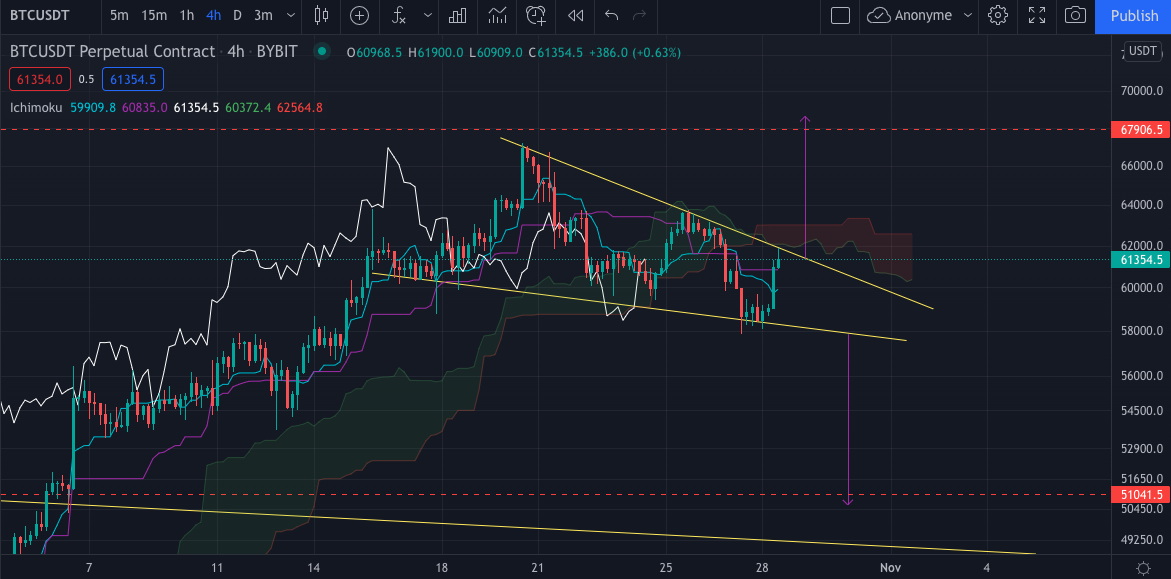Screen dimensions: 1171x579
Task: Click the Publish button
Action: [1133, 15]
